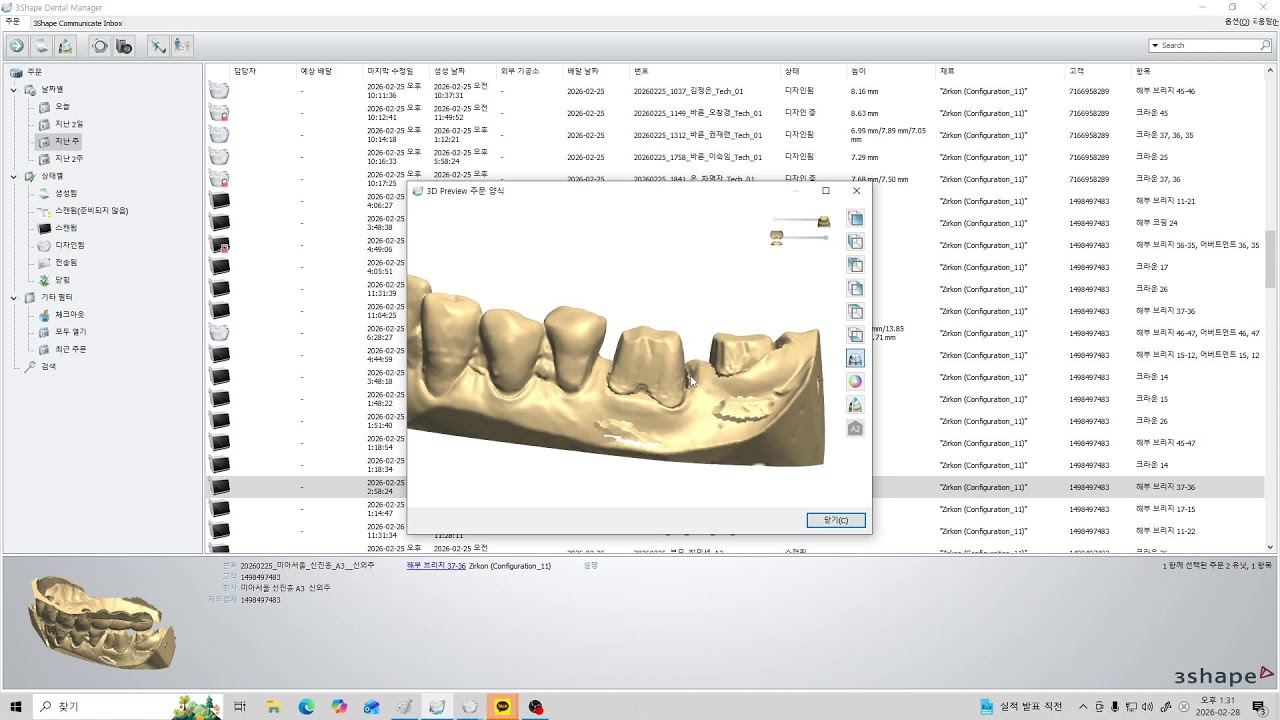Open the 검색 search node
The height and width of the screenshot is (720, 1280).
point(48,366)
